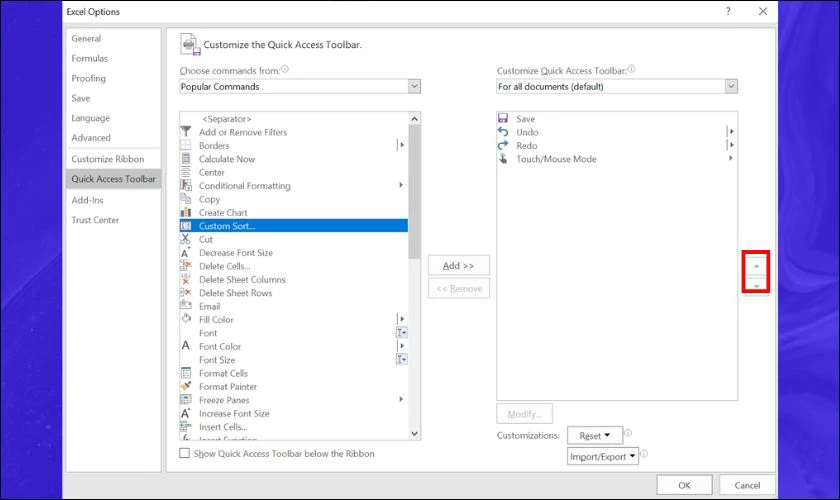Image resolution: width=840 pixels, height=500 pixels.
Task: Click the Center alignment icon
Action: (186, 172)
